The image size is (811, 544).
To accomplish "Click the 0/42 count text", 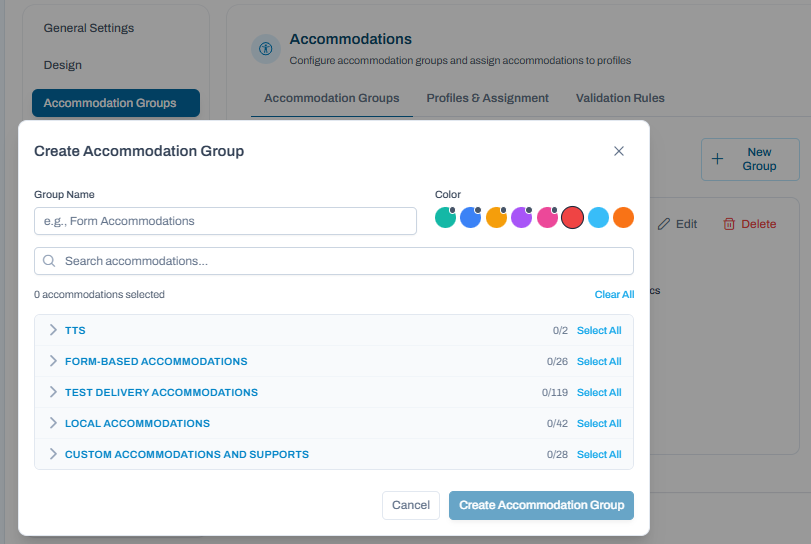I will pyautogui.click(x=557, y=424).
